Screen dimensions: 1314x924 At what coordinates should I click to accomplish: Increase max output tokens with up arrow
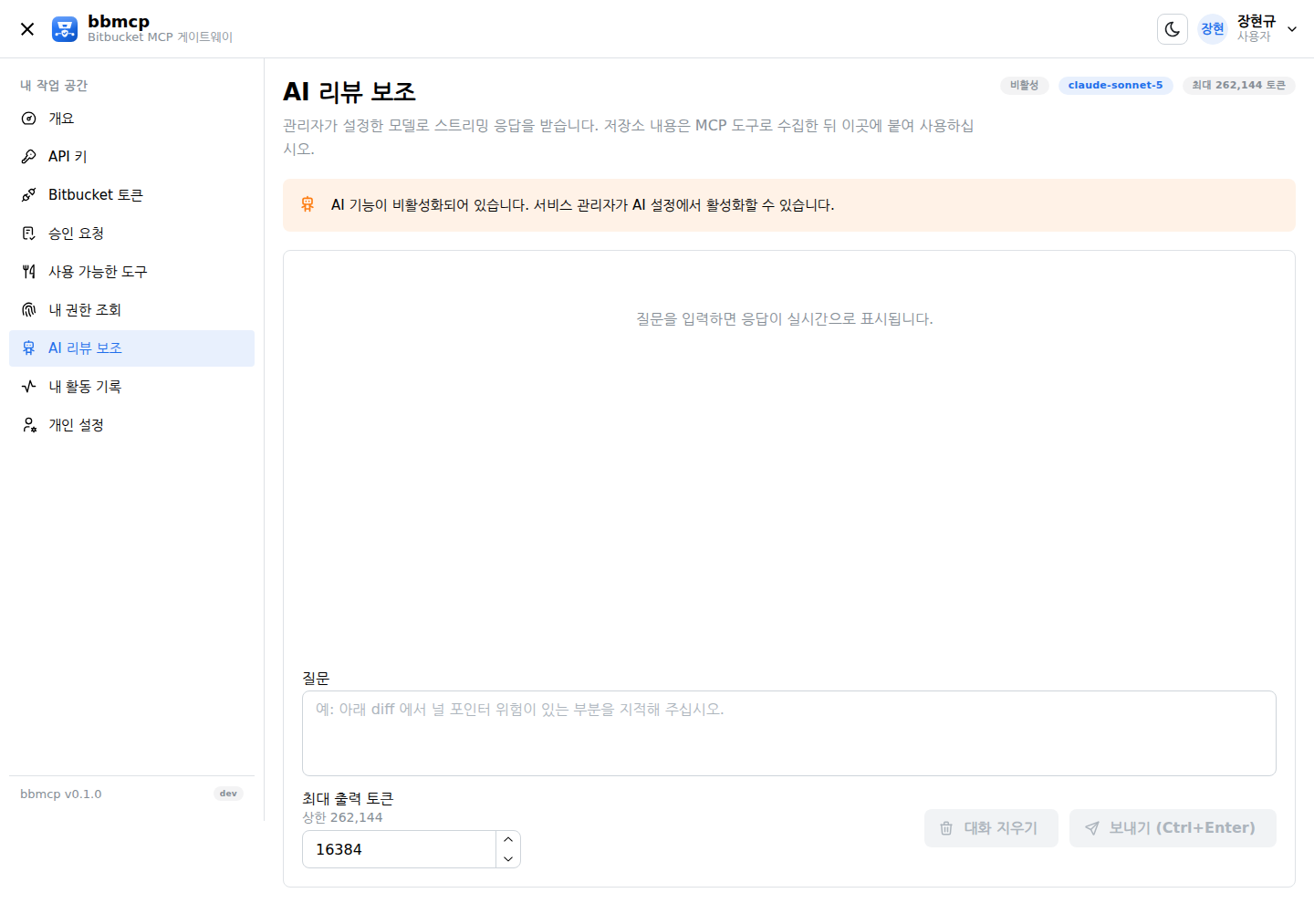(508, 840)
